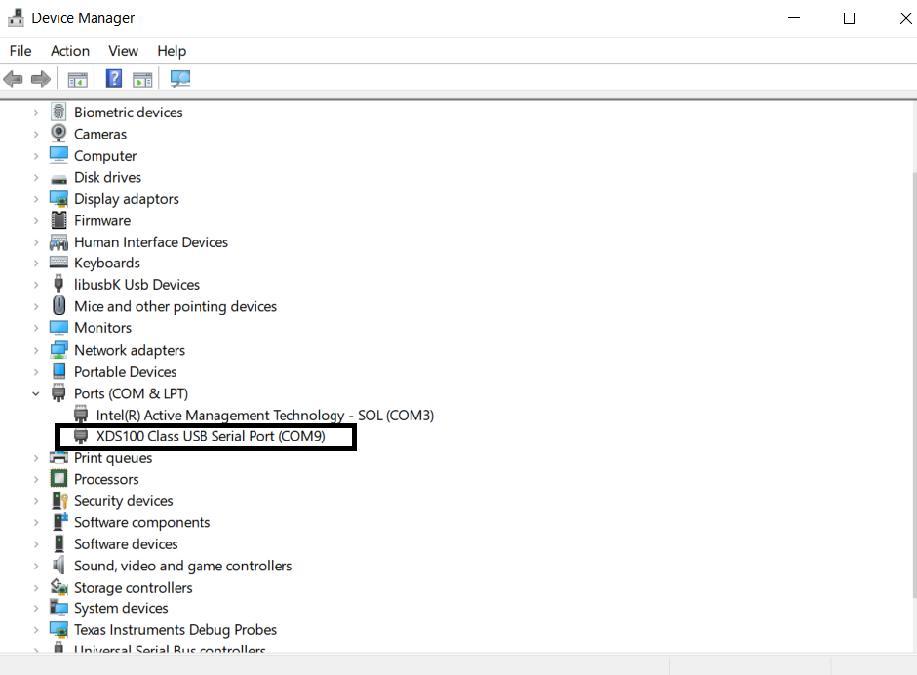Expand the Display adaptors category
The height and width of the screenshot is (675, 917).
[x=36, y=199]
